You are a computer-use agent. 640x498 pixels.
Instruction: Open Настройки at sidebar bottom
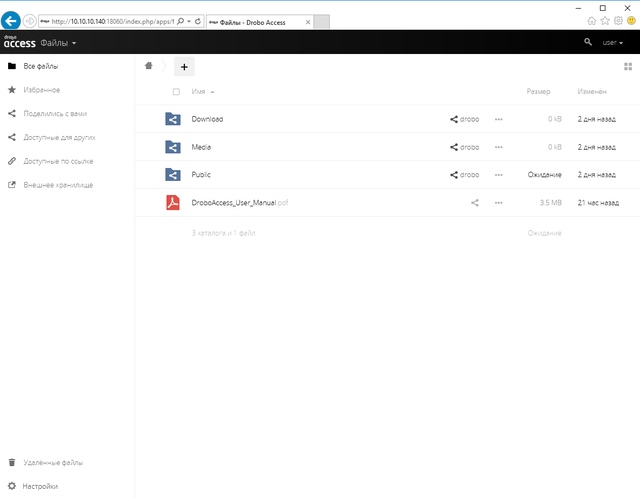pos(40,486)
